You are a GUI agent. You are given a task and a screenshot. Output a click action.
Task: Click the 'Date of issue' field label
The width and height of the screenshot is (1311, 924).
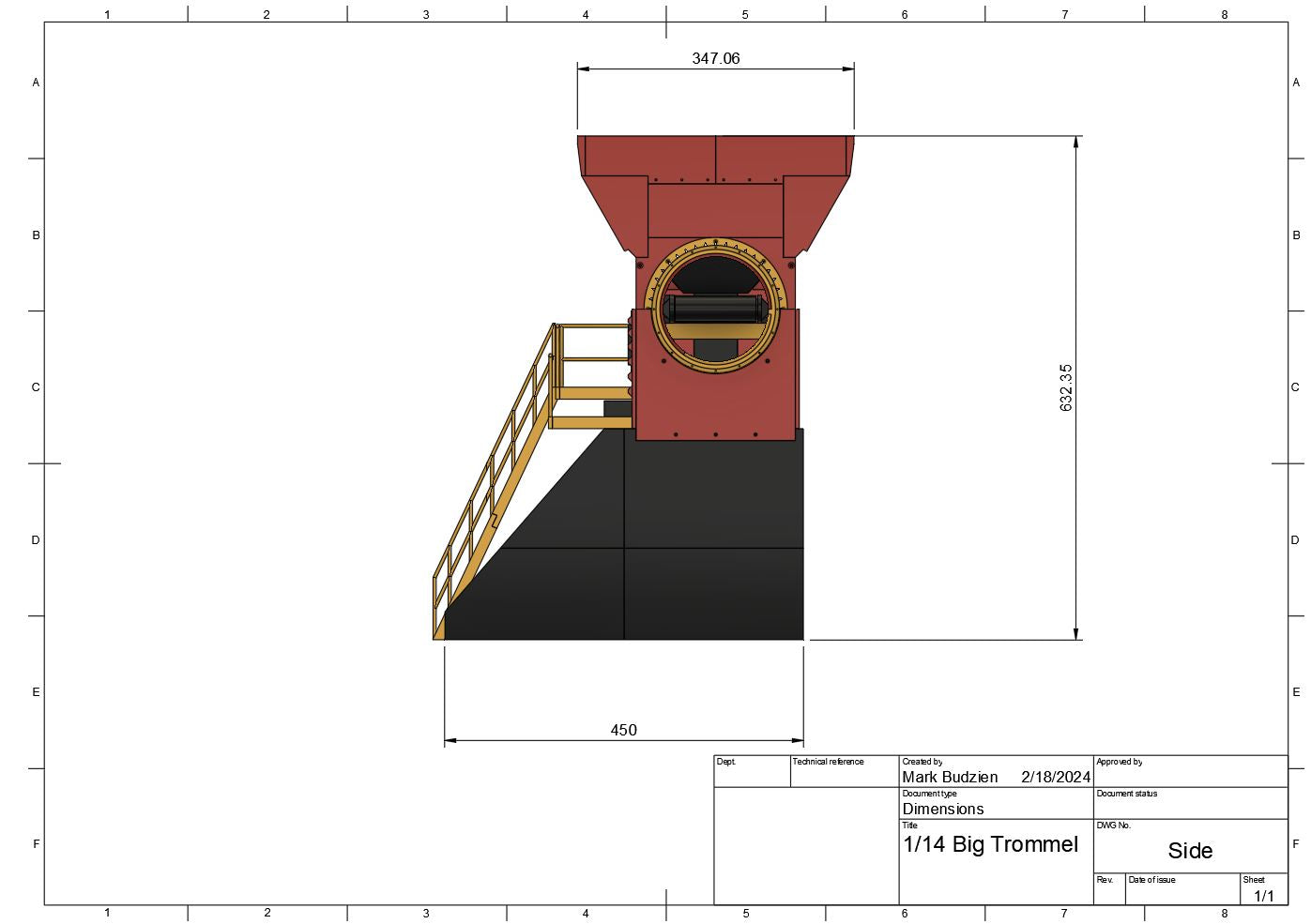click(x=1151, y=880)
